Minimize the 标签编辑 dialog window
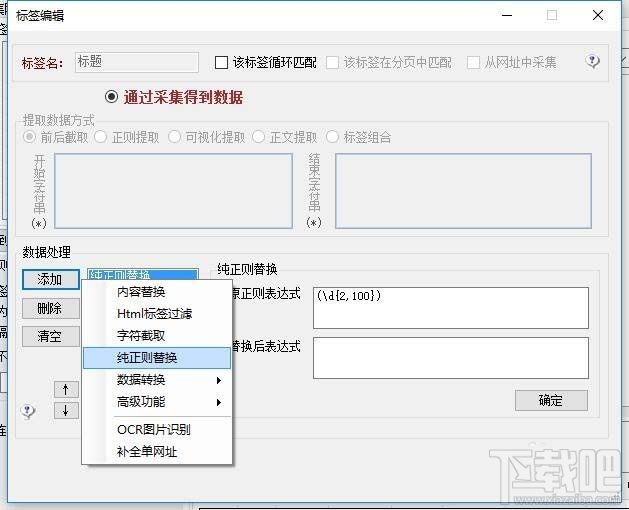 point(507,15)
